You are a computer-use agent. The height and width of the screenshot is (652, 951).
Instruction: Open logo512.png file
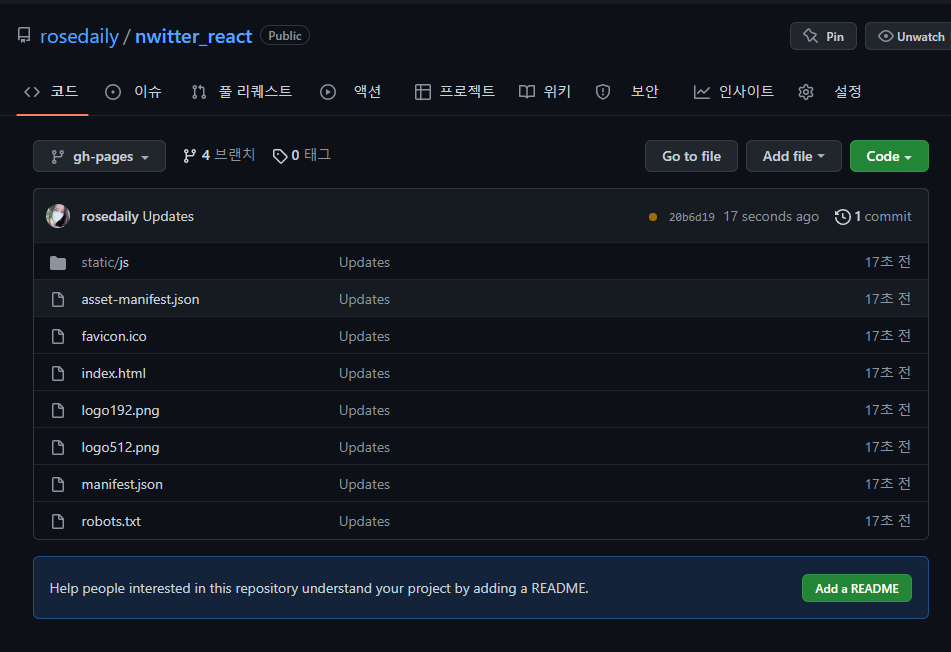[120, 448]
